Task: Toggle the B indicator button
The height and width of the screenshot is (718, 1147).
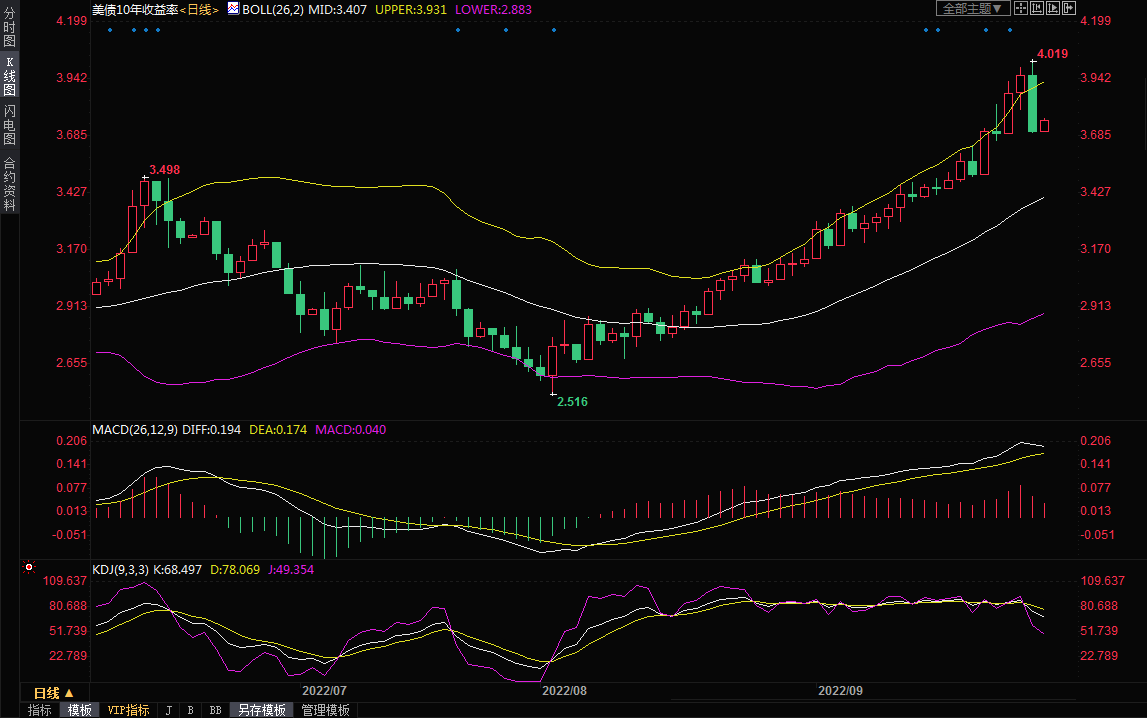Action: [190, 710]
